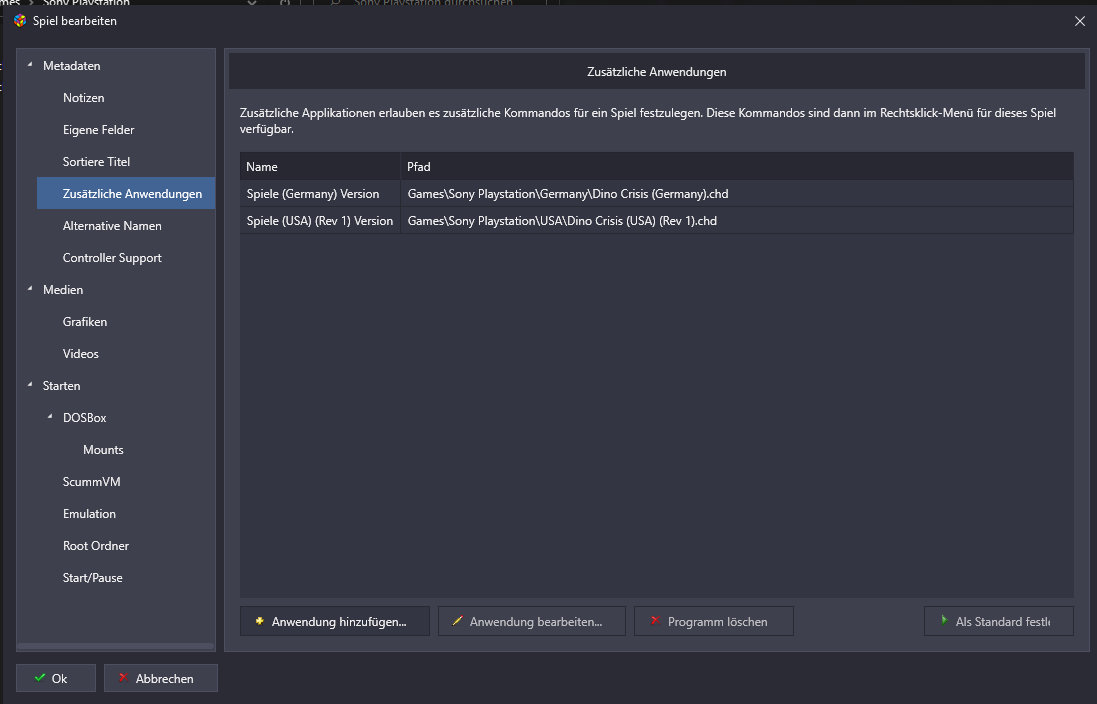Screen dimensions: 1097x704
Task: Click the red X icon on Programm löschen
Action: pyautogui.click(x=656, y=621)
